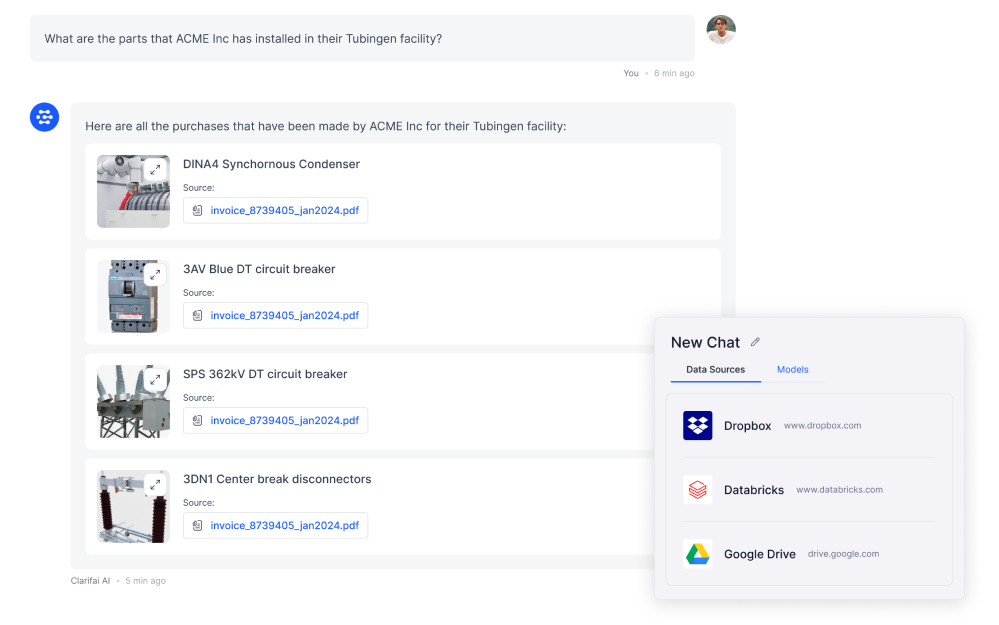The image size is (999, 625).
Task: Click the Dropbox logo icon
Action: coord(697,426)
